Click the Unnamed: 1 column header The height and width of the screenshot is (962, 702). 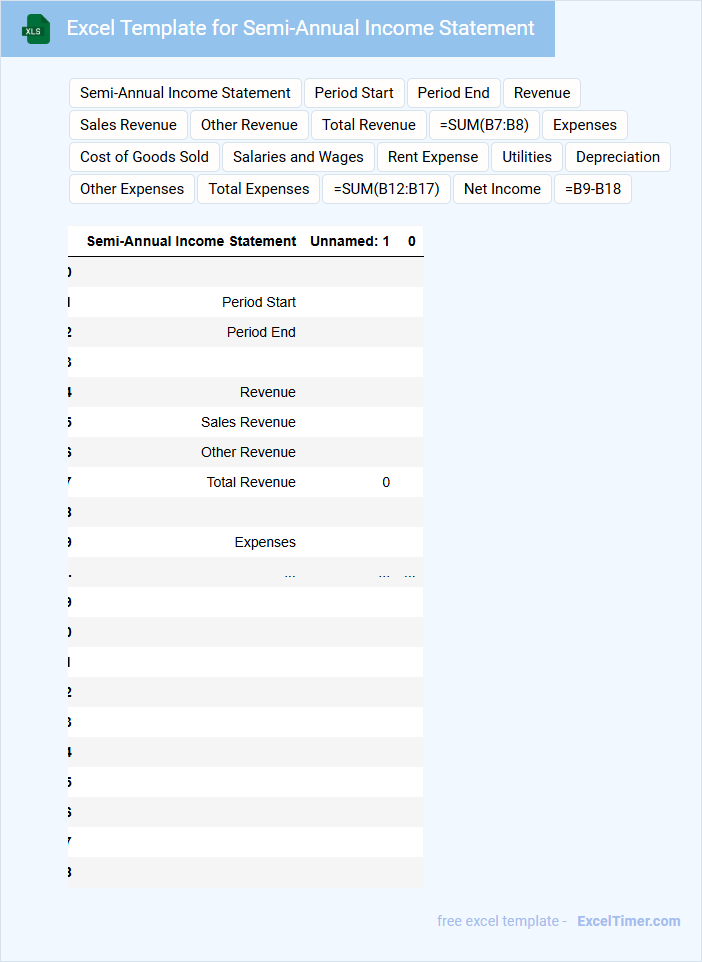350,241
